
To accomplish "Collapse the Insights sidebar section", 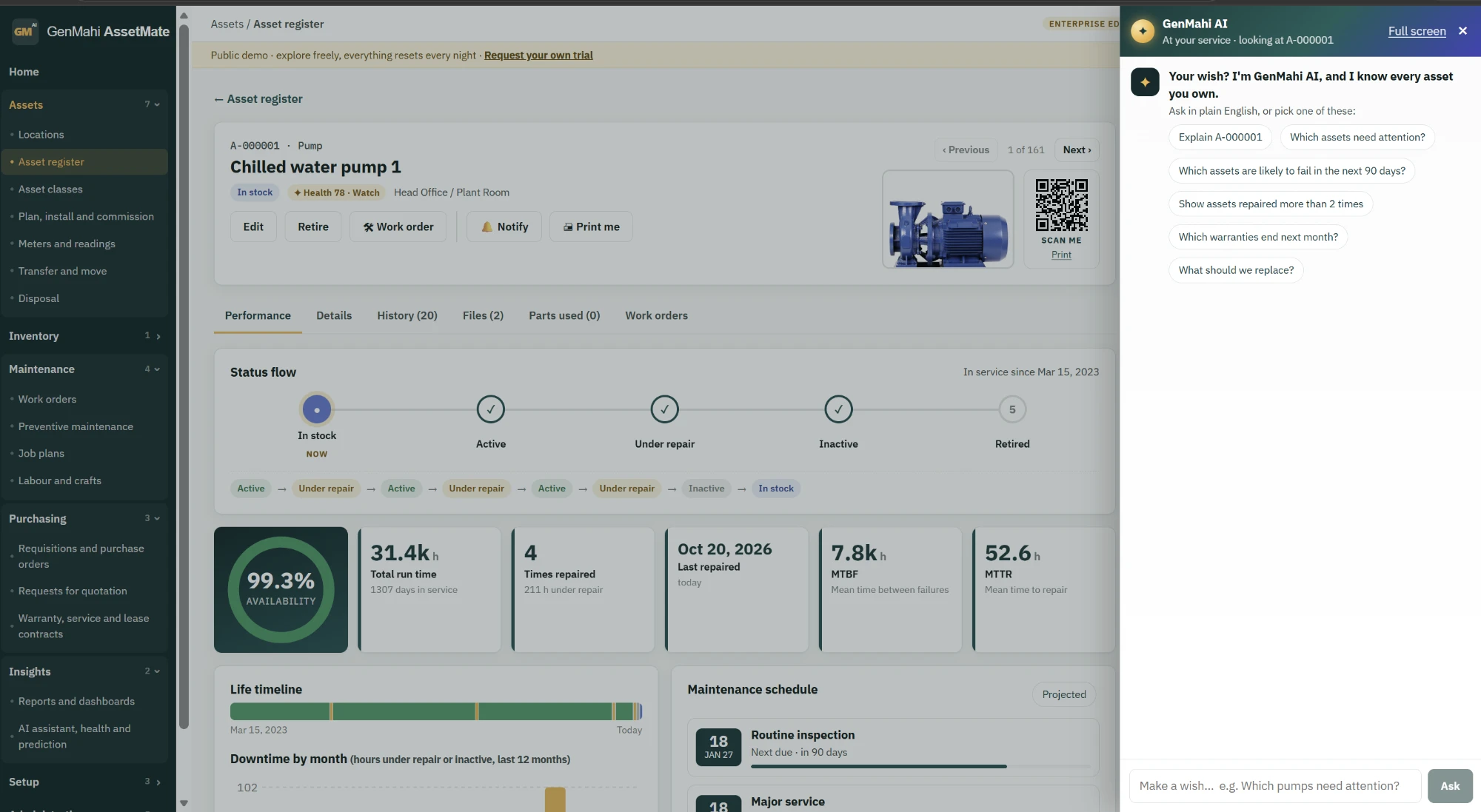I will [x=84, y=672].
